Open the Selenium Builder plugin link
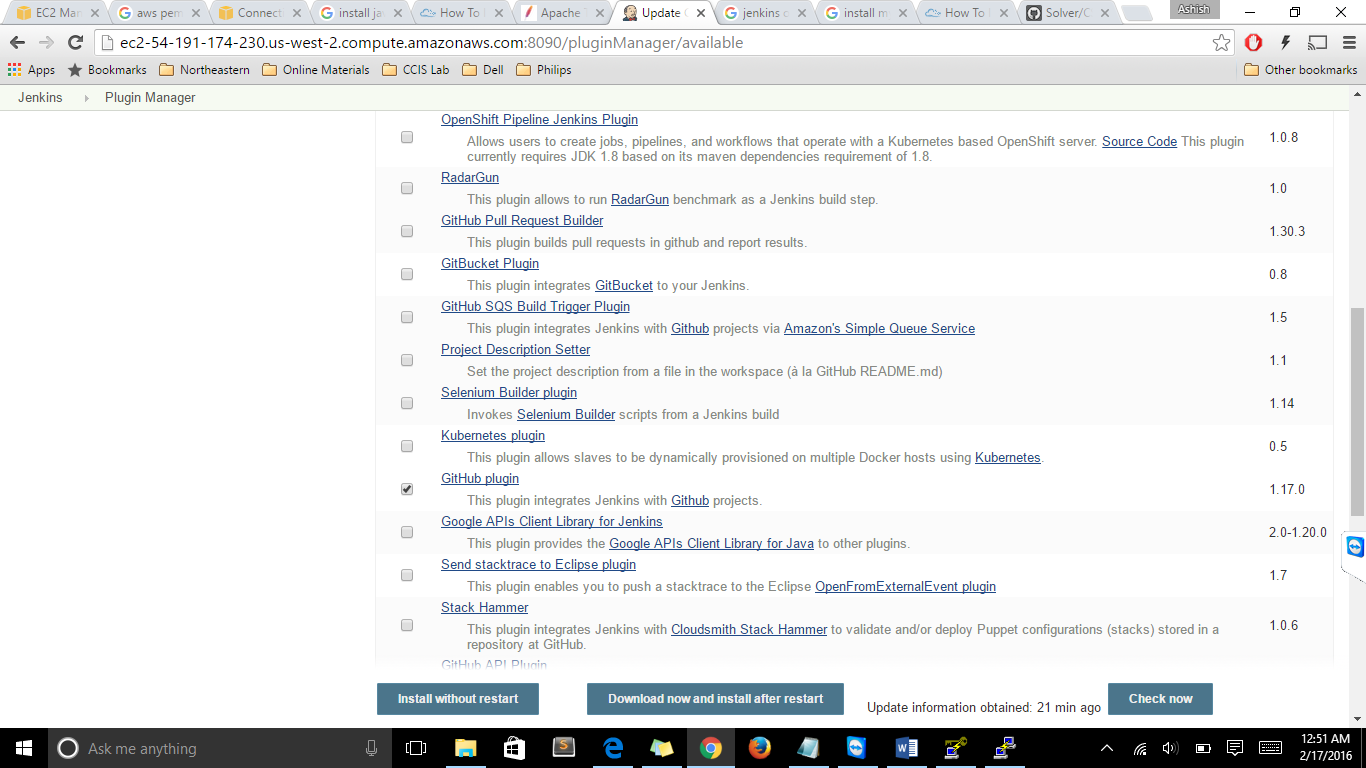Screen dimensions: 1366x768 point(509,392)
